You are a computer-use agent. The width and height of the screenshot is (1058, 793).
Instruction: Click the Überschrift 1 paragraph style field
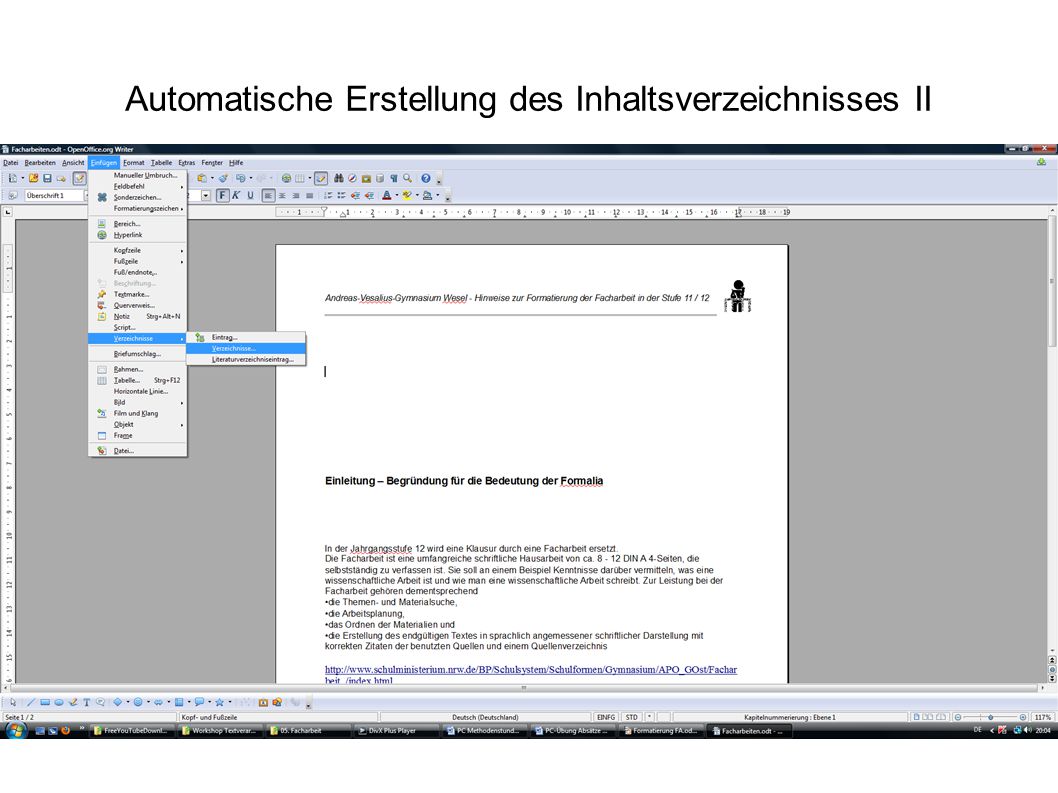click(x=54, y=196)
